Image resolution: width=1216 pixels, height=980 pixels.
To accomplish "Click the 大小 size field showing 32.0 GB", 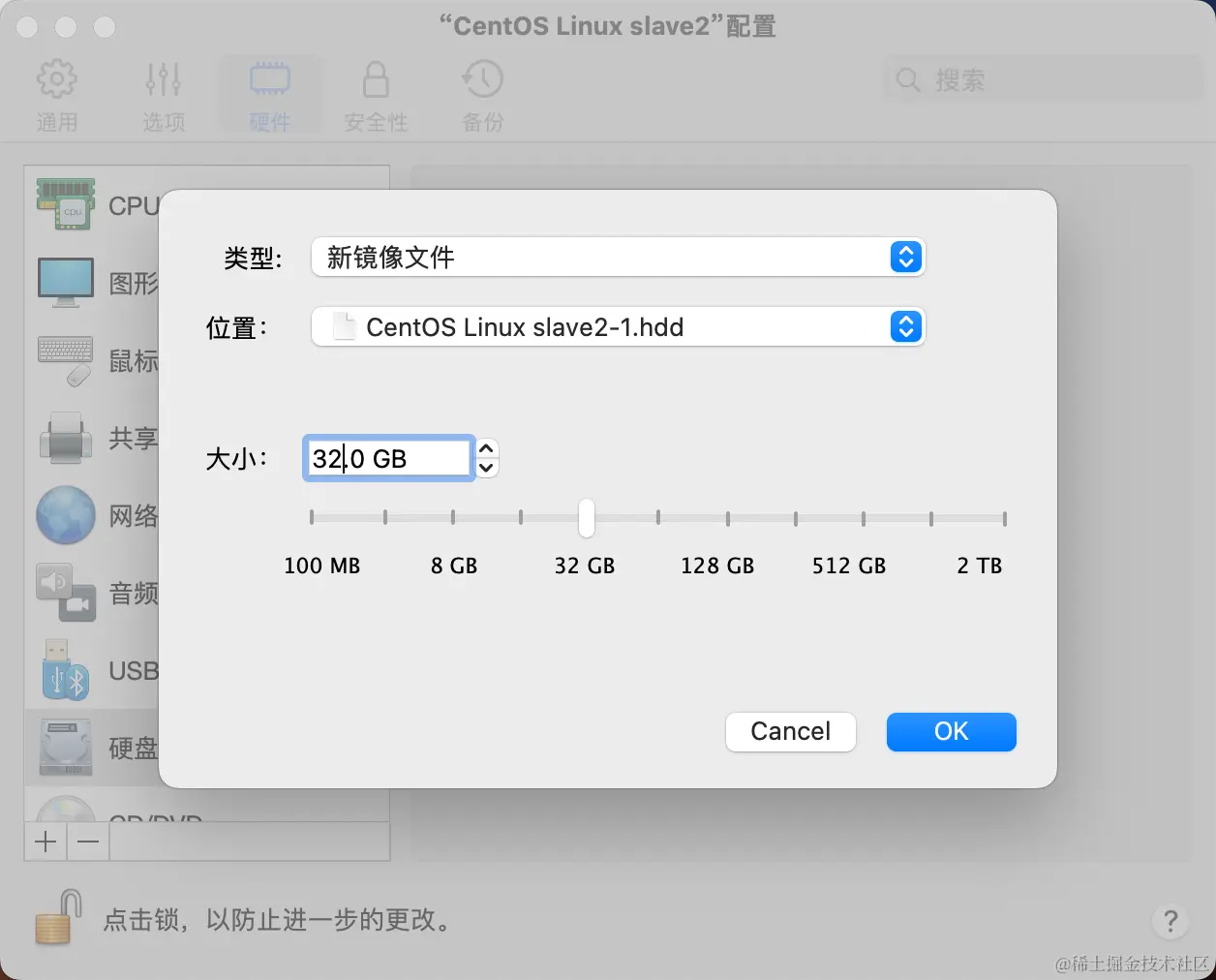I will [389, 458].
